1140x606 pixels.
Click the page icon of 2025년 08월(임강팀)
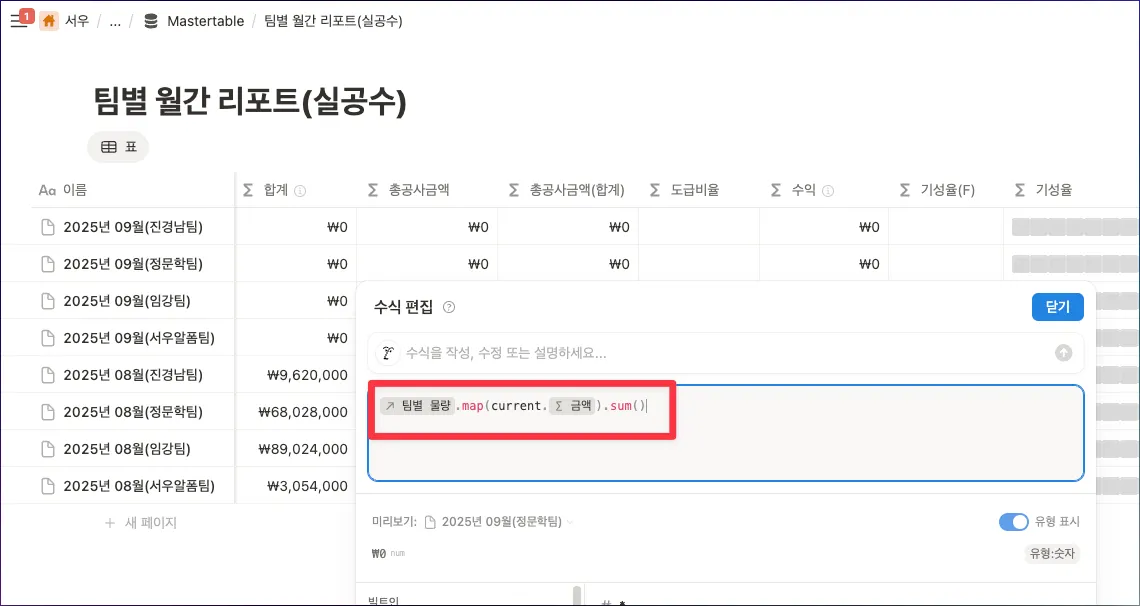click(47, 449)
